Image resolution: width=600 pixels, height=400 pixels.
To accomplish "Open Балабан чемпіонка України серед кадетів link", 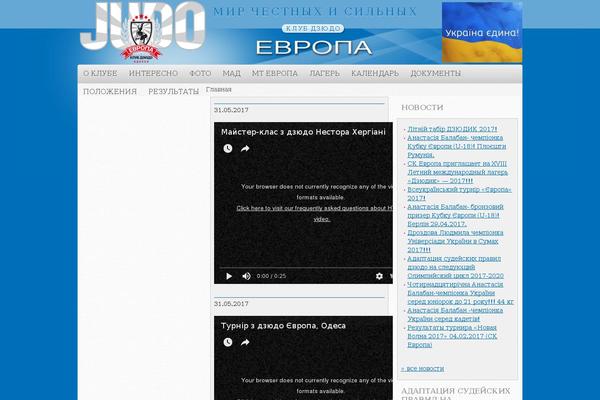I will tap(455, 314).
